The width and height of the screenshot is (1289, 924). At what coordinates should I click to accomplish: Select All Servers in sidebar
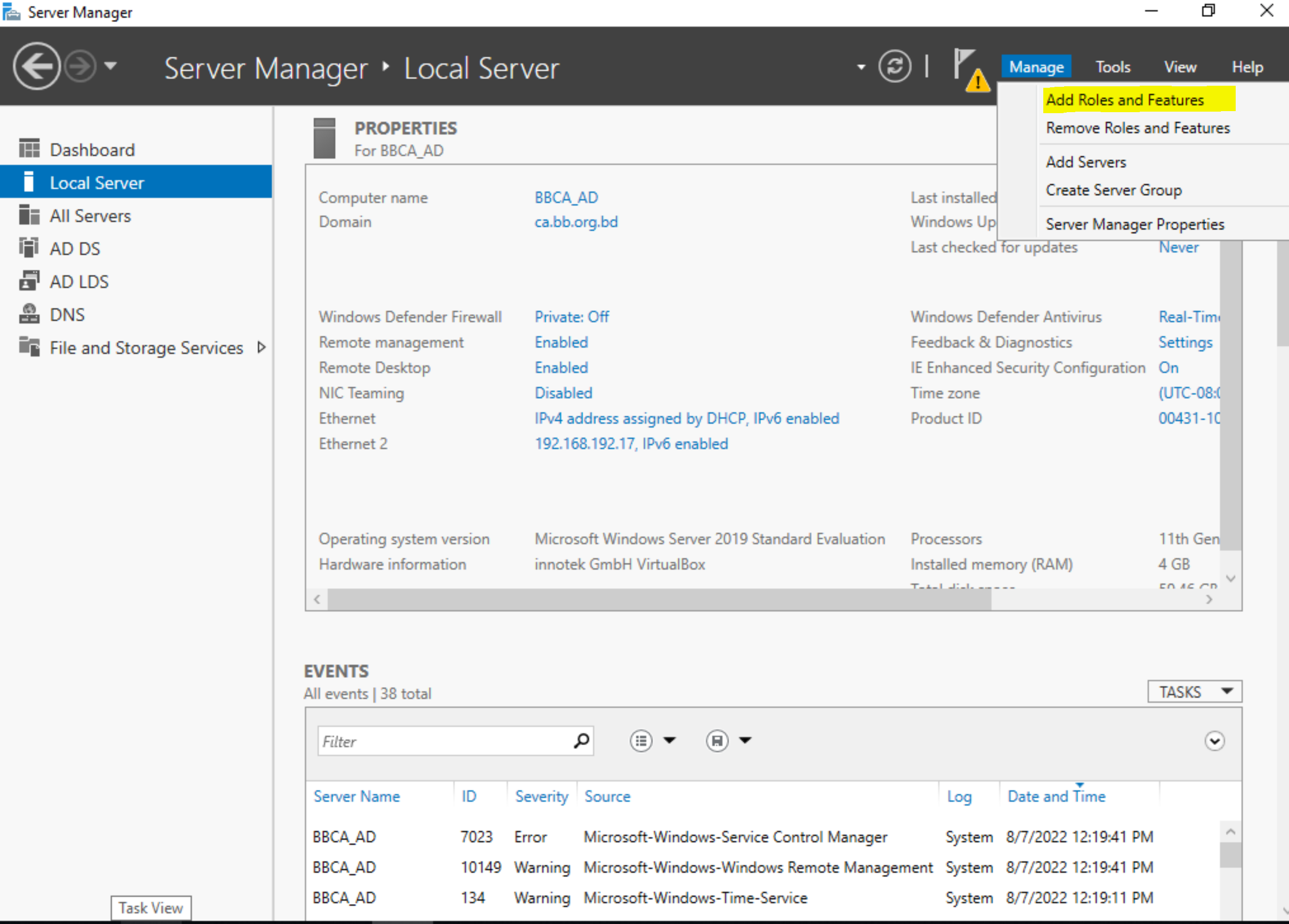click(90, 215)
